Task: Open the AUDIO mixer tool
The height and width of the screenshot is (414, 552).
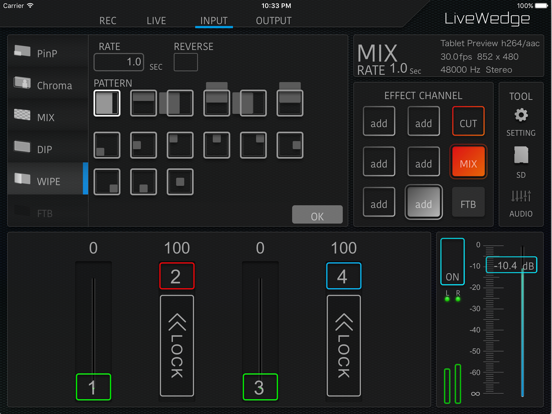Action: pos(521,203)
